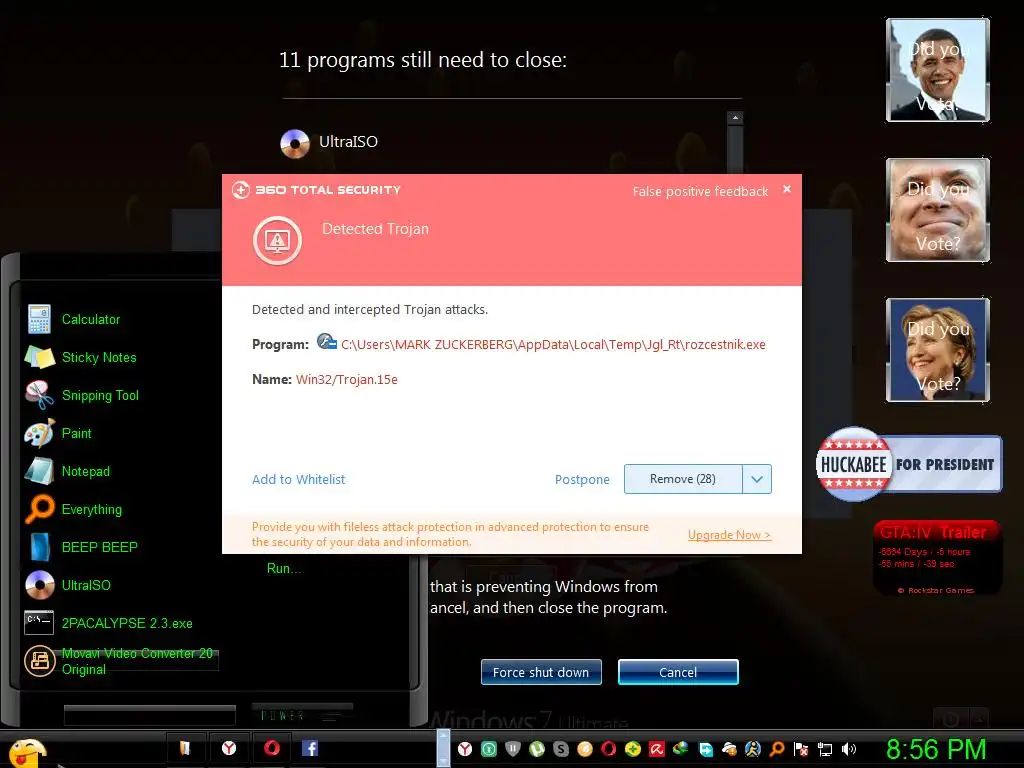Image resolution: width=1024 pixels, height=768 pixels.
Task: Expand the Remove button dropdown arrow
Action: pos(757,479)
